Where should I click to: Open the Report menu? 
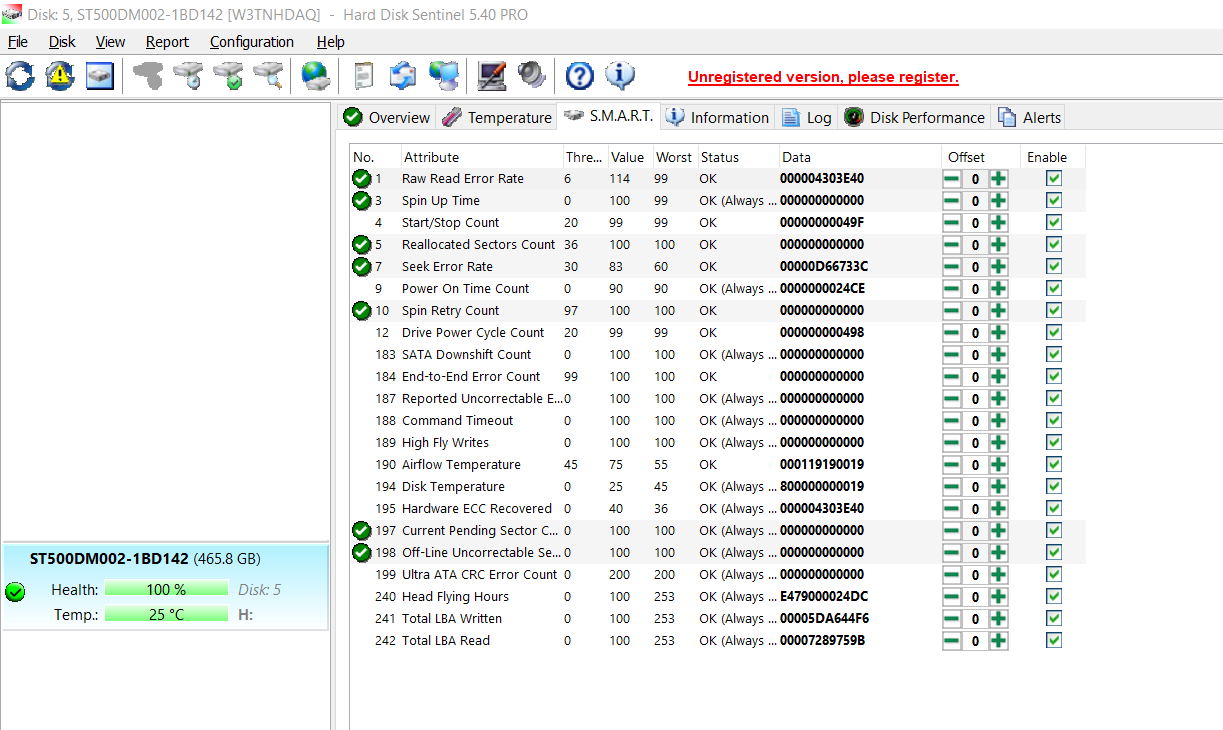click(x=167, y=42)
